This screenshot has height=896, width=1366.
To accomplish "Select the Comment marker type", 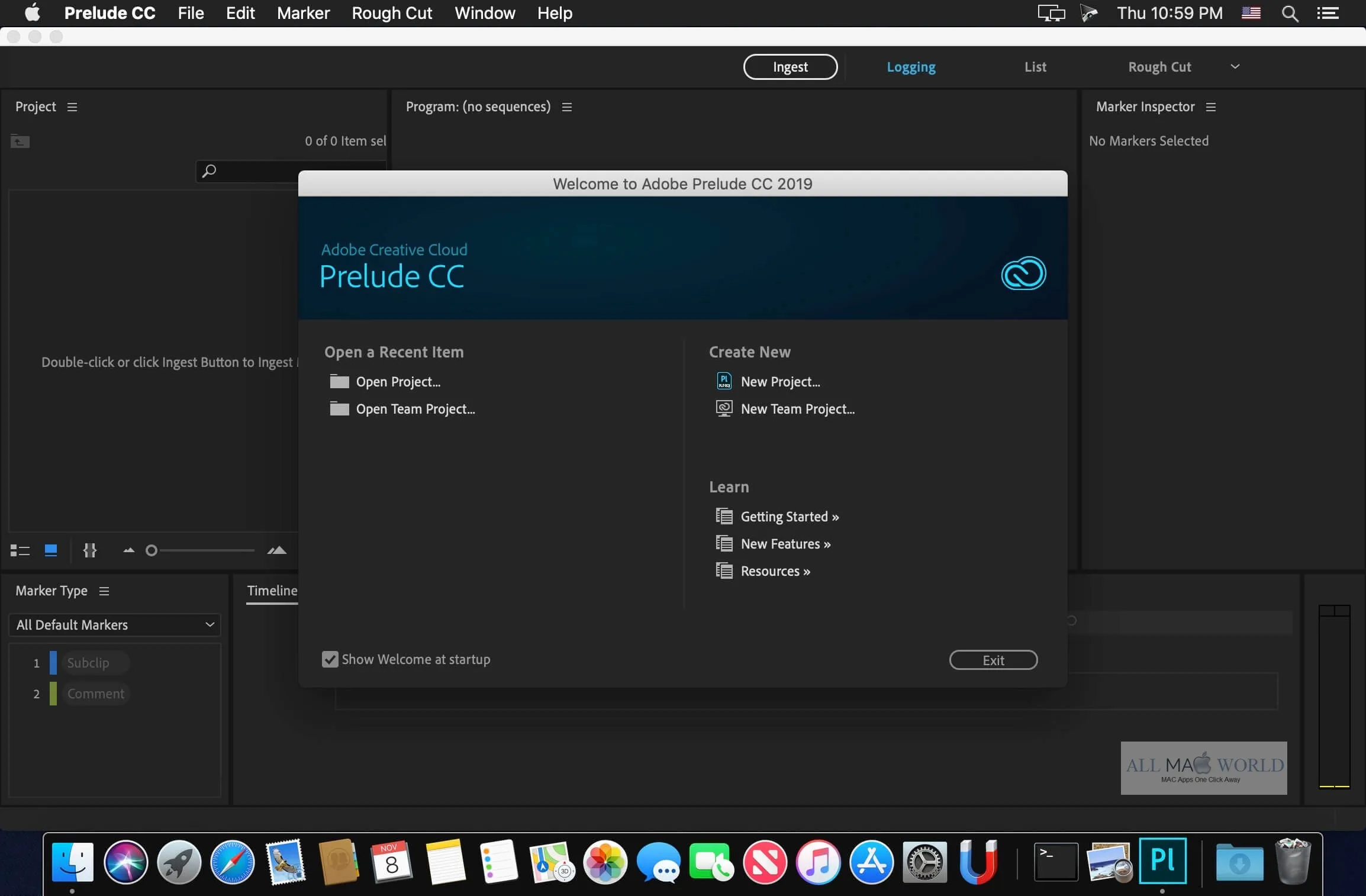I will pos(96,694).
